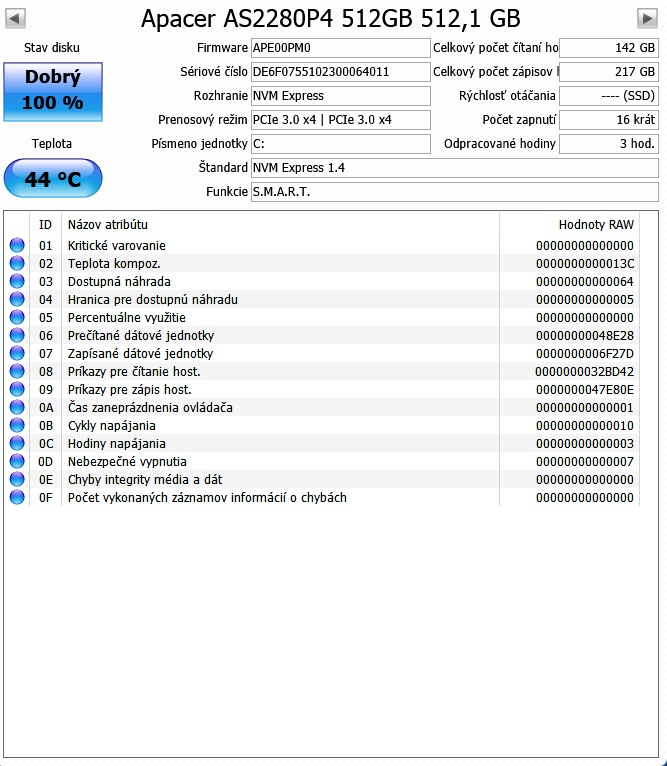This screenshot has width=667, height=766.
Task: Go to next disk with right arrow
Action: [647, 19]
